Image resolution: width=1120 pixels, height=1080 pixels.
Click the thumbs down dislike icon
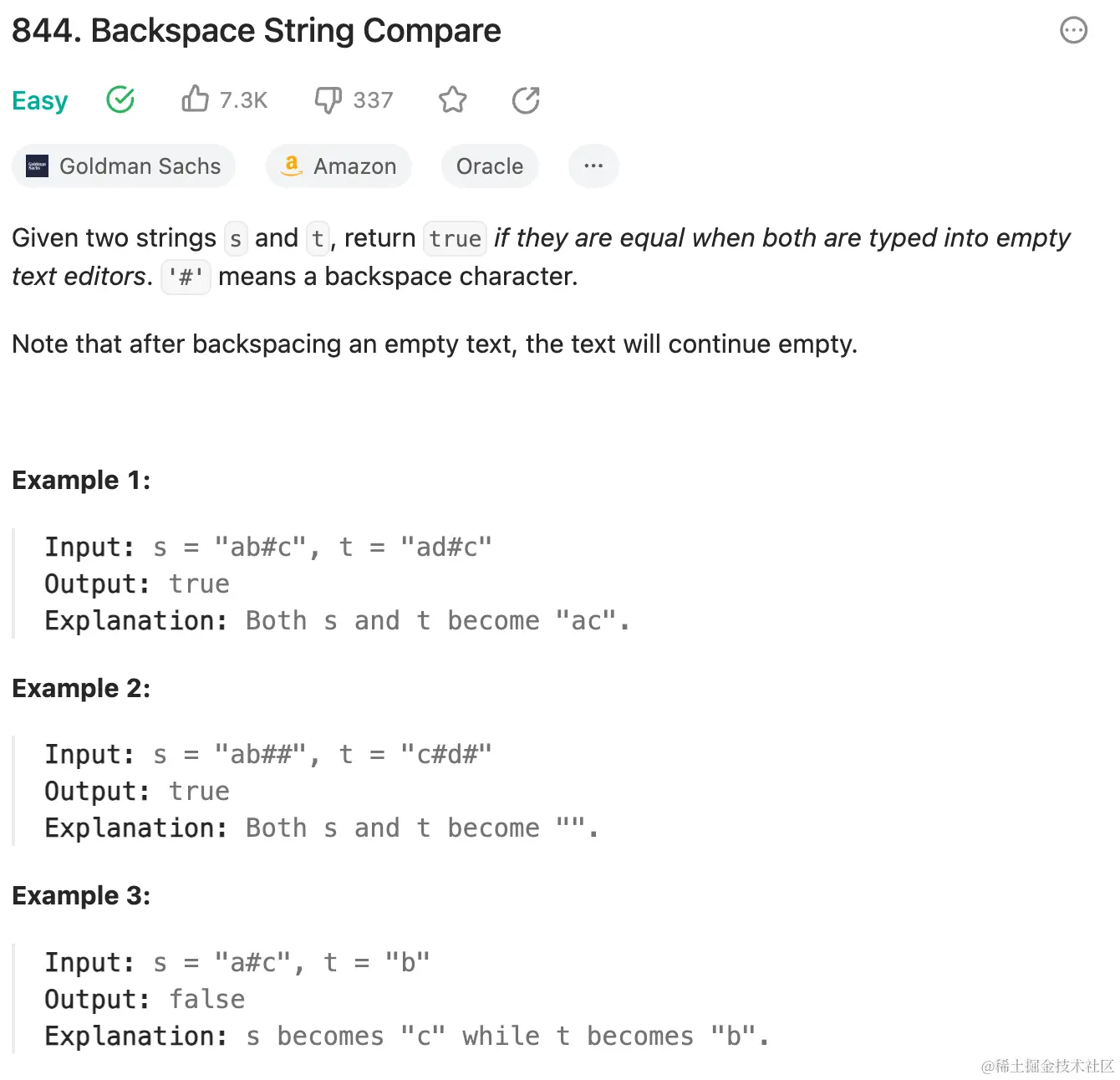pyautogui.click(x=328, y=100)
